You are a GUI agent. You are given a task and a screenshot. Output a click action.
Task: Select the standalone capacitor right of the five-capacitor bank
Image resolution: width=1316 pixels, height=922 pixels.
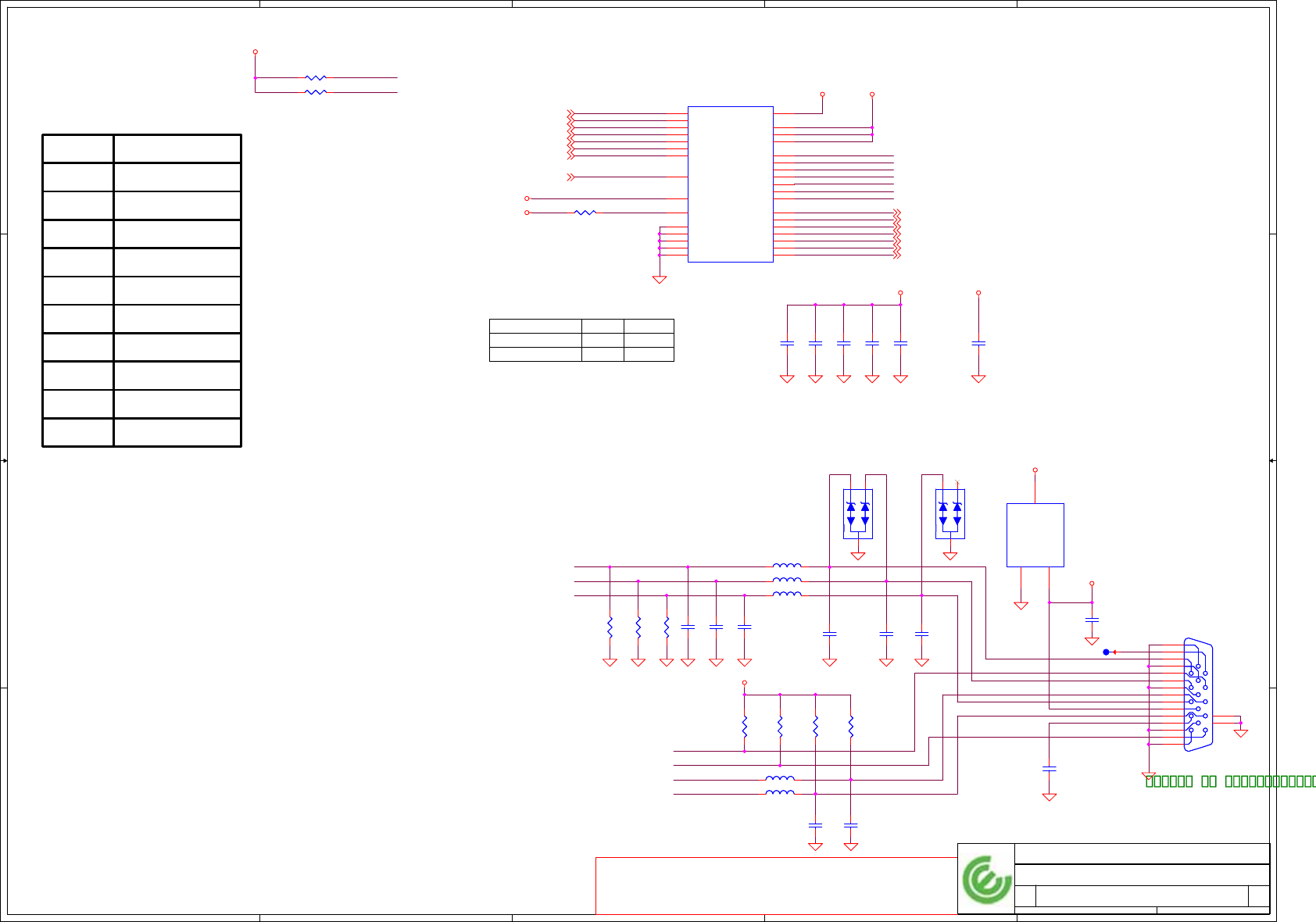pos(978,343)
